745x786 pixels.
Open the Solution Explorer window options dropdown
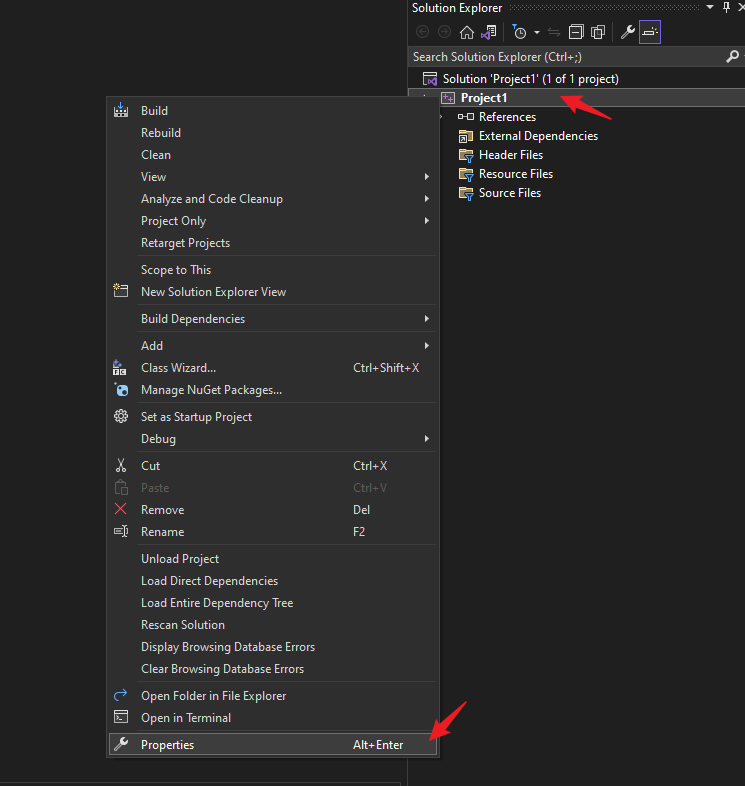tap(710, 7)
